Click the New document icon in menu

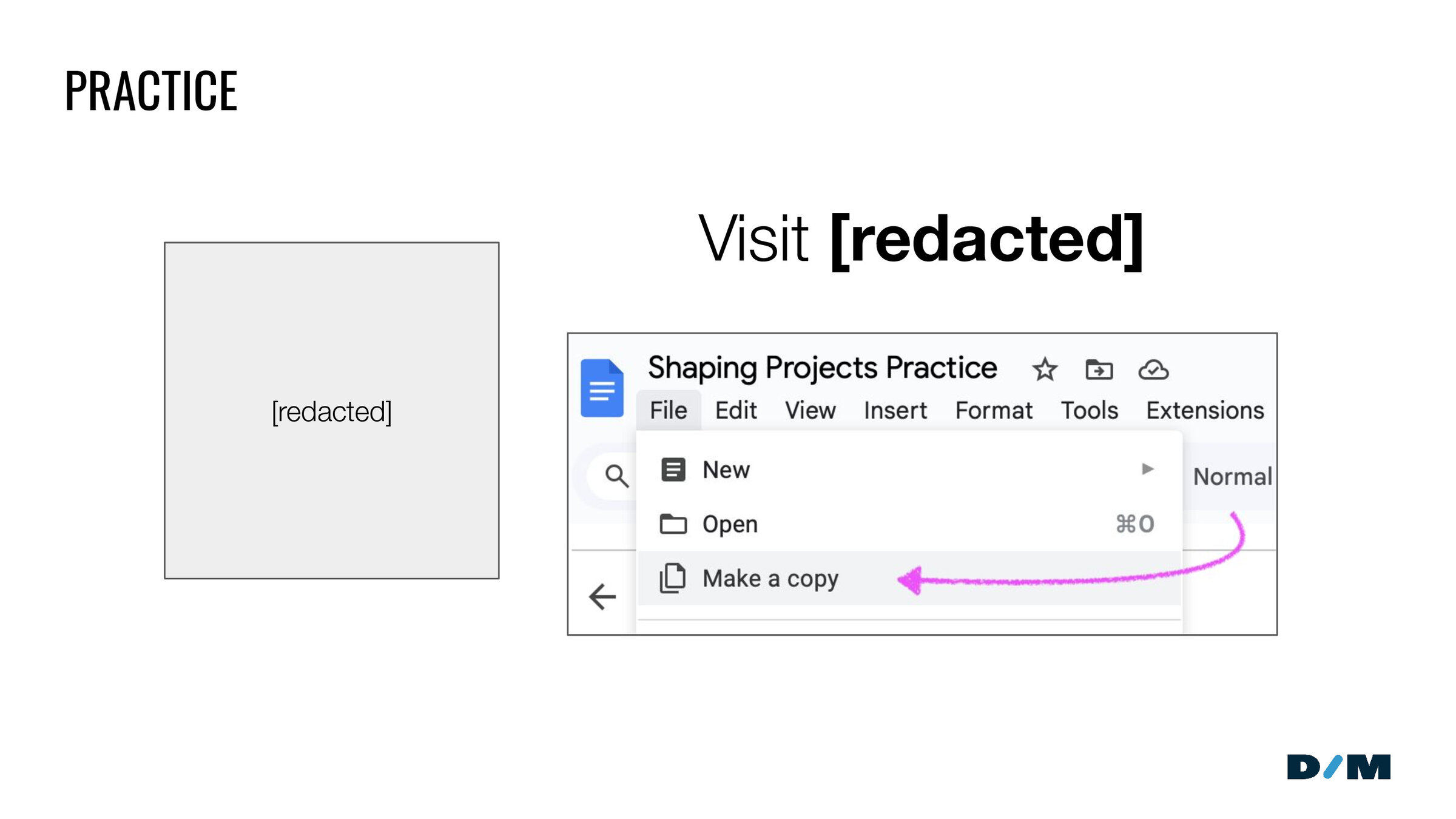pos(673,470)
